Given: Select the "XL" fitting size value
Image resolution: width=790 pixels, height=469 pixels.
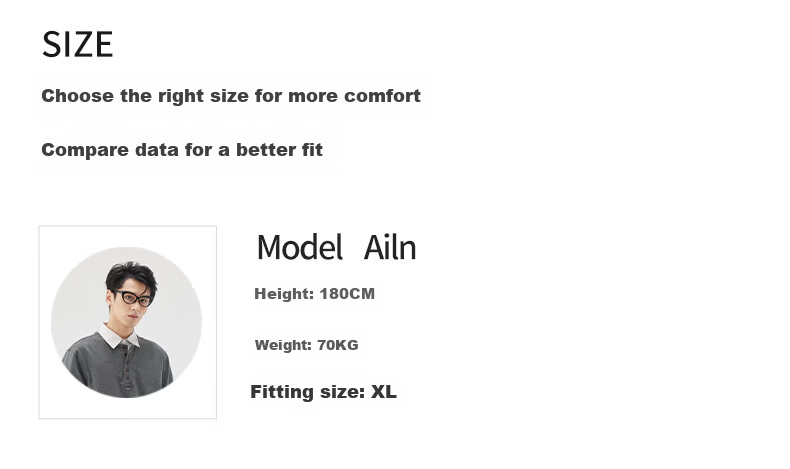Looking at the screenshot, I should 384,391.
